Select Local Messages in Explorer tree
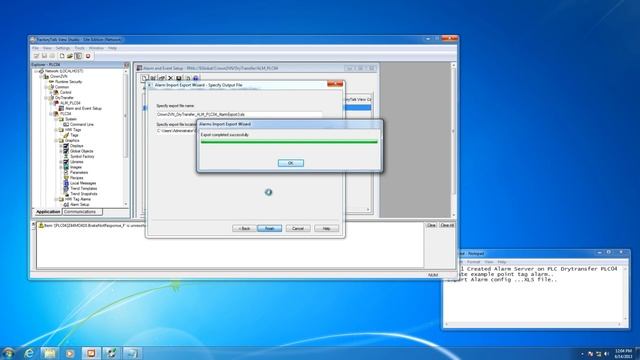Viewport: 640px width, 360px height. [x=83, y=183]
